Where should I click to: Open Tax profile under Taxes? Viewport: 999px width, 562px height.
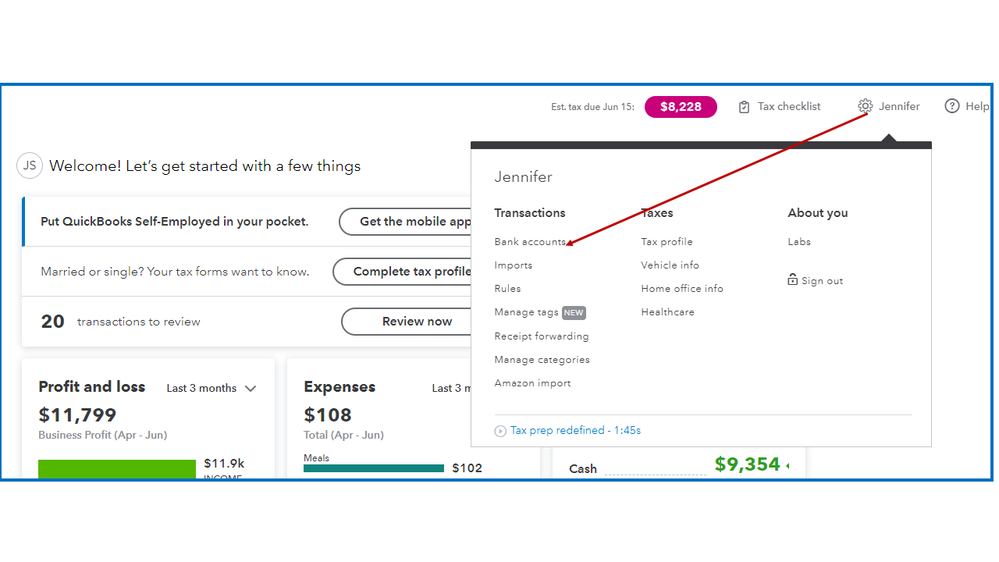click(x=666, y=242)
